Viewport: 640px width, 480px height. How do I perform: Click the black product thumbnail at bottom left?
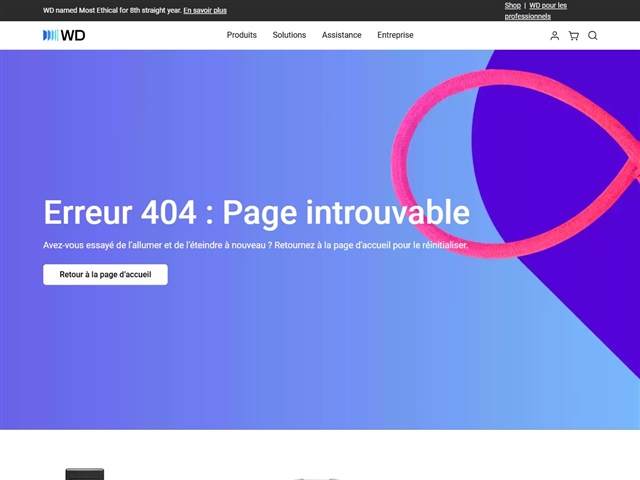(x=85, y=474)
